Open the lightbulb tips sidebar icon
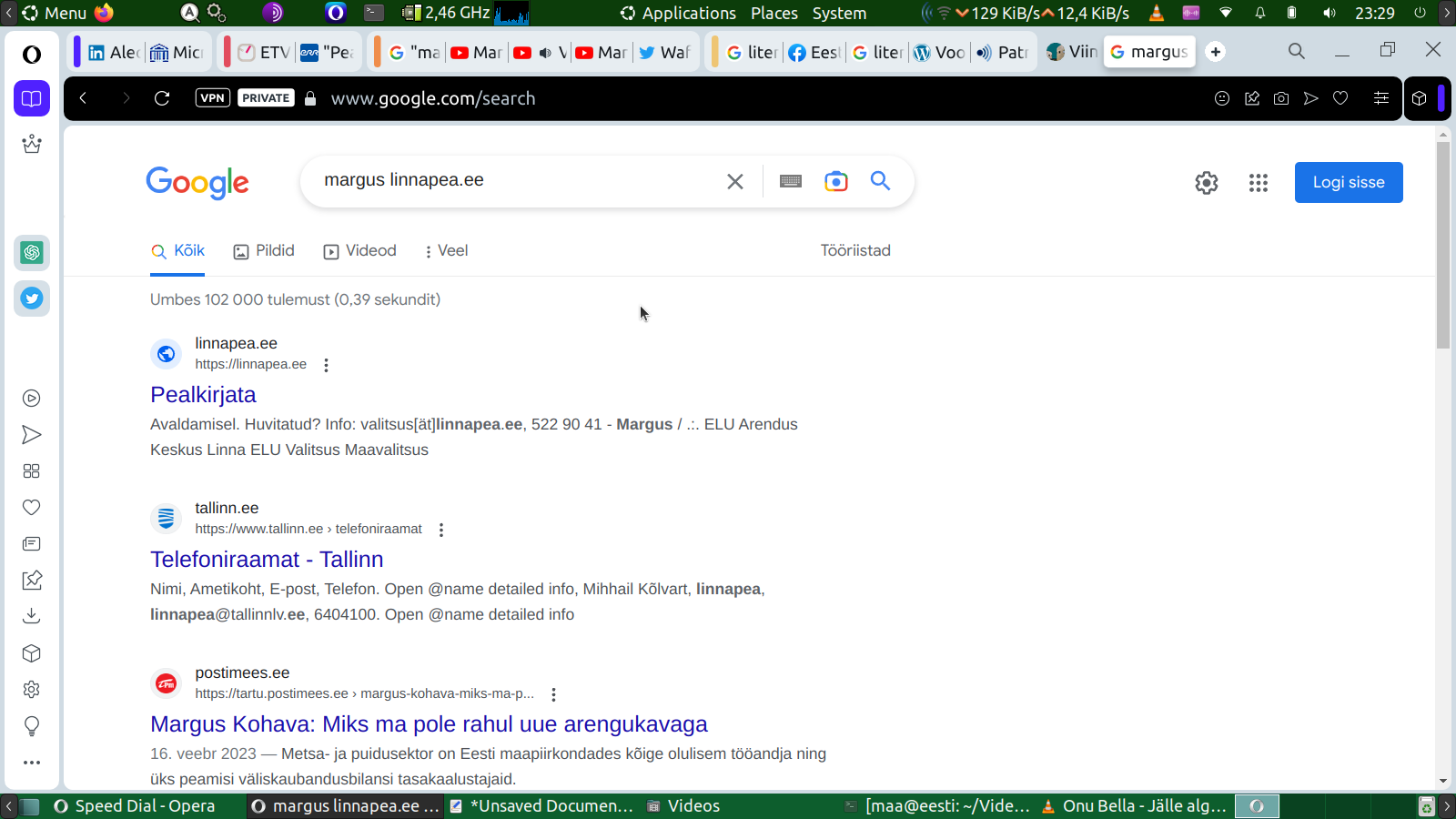1456x819 pixels. pos(32,726)
